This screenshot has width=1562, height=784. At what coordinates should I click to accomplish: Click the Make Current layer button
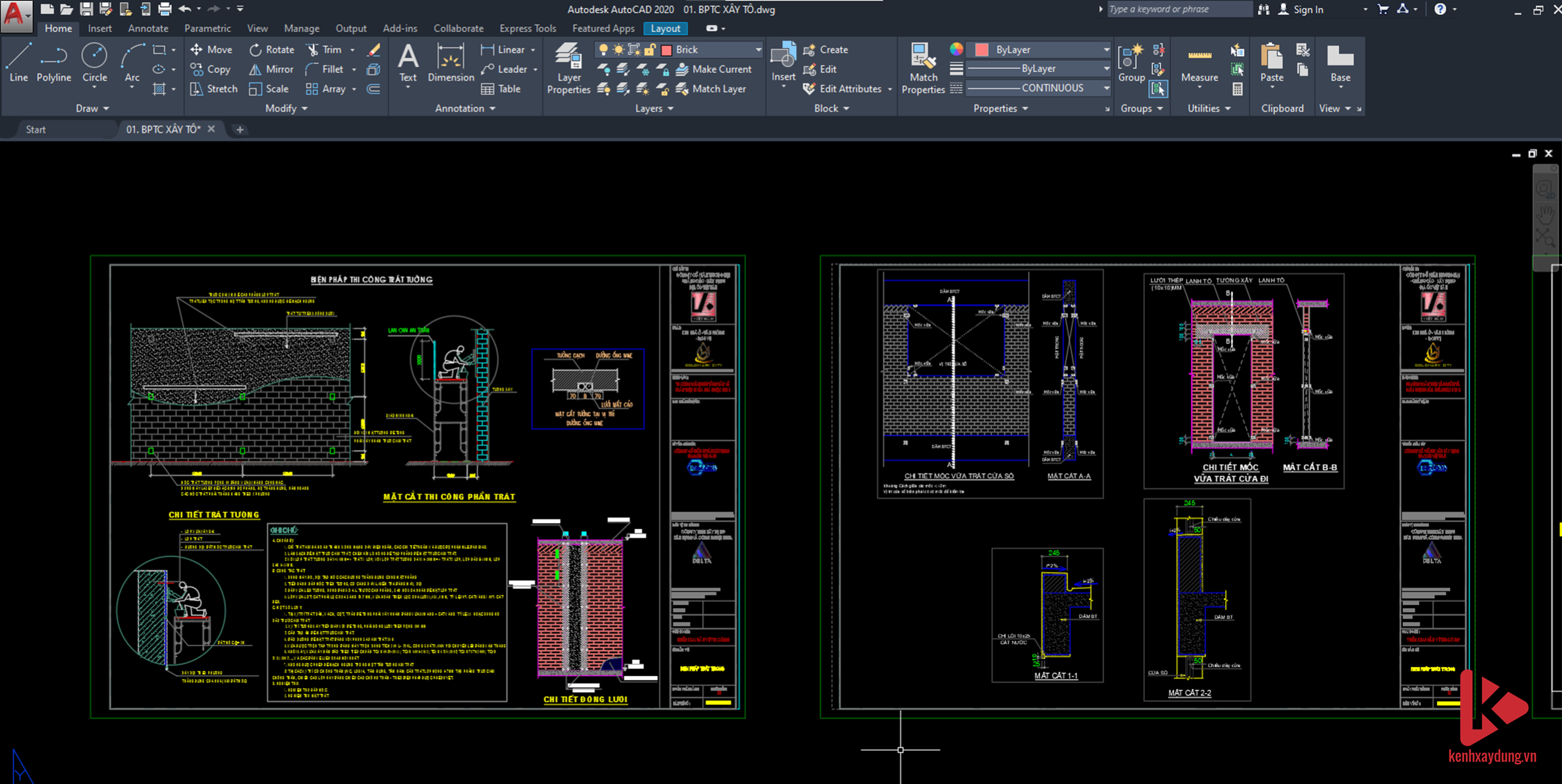tap(714, 69)
